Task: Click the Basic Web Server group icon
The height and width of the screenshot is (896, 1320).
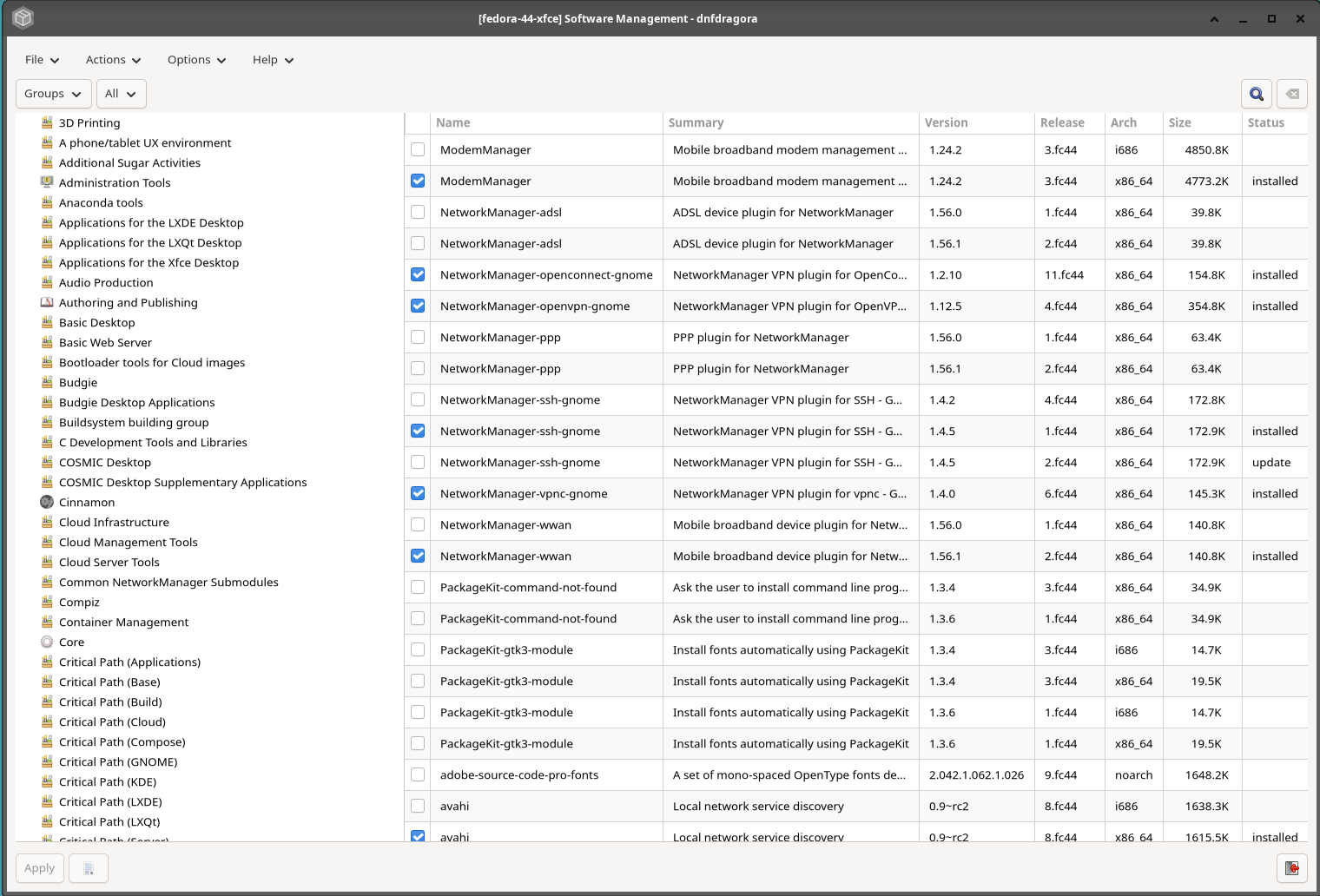Action: coord(47,342)
